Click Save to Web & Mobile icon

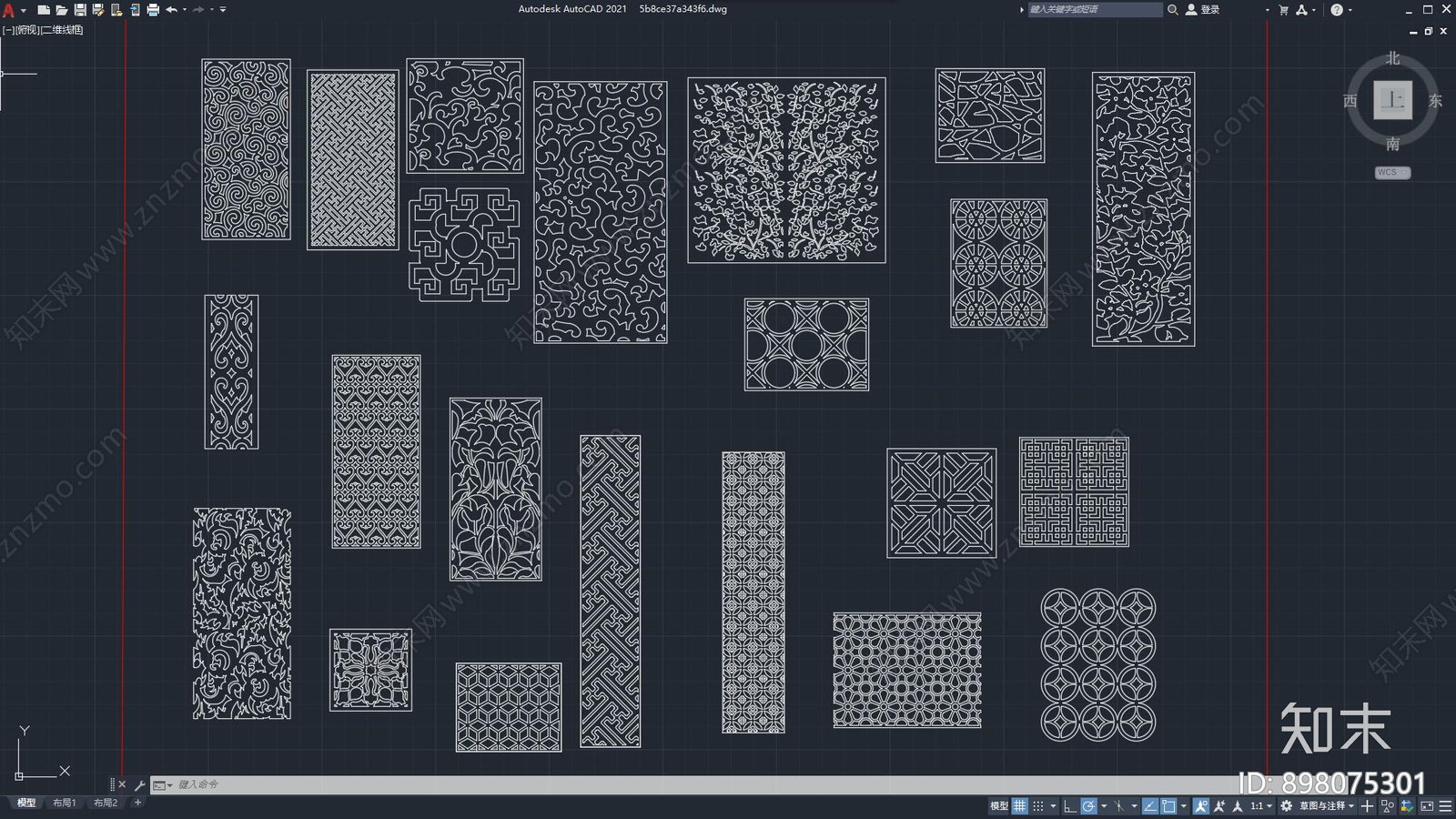[x=135, y=10]
